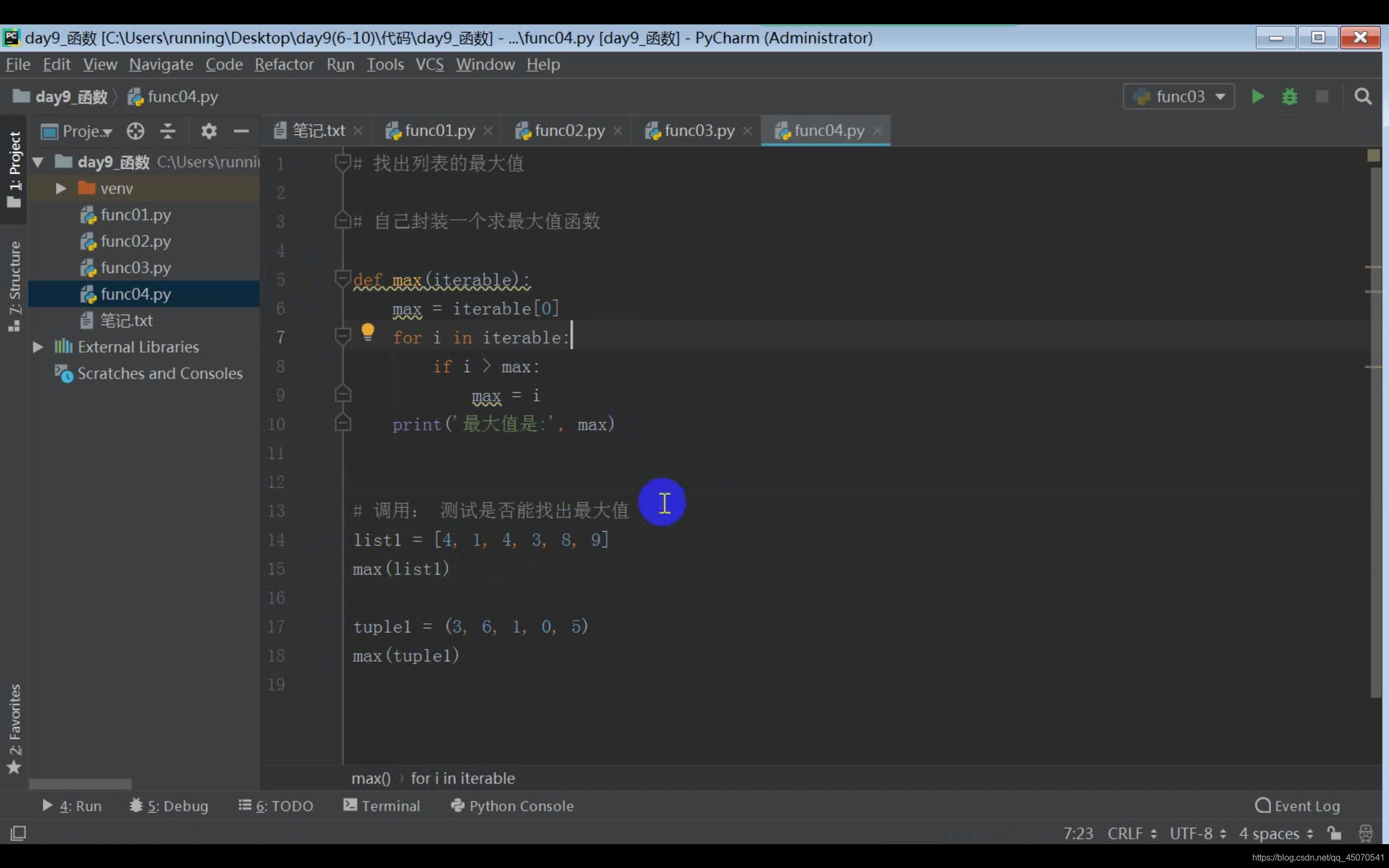Open the Event Log panel

tap(1297, 806)
